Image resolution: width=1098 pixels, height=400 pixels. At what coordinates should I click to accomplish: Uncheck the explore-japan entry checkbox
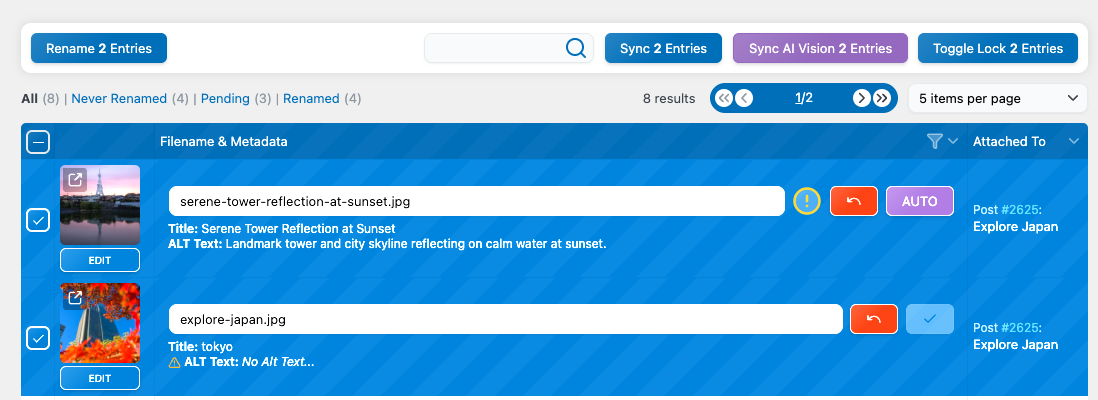38,339
